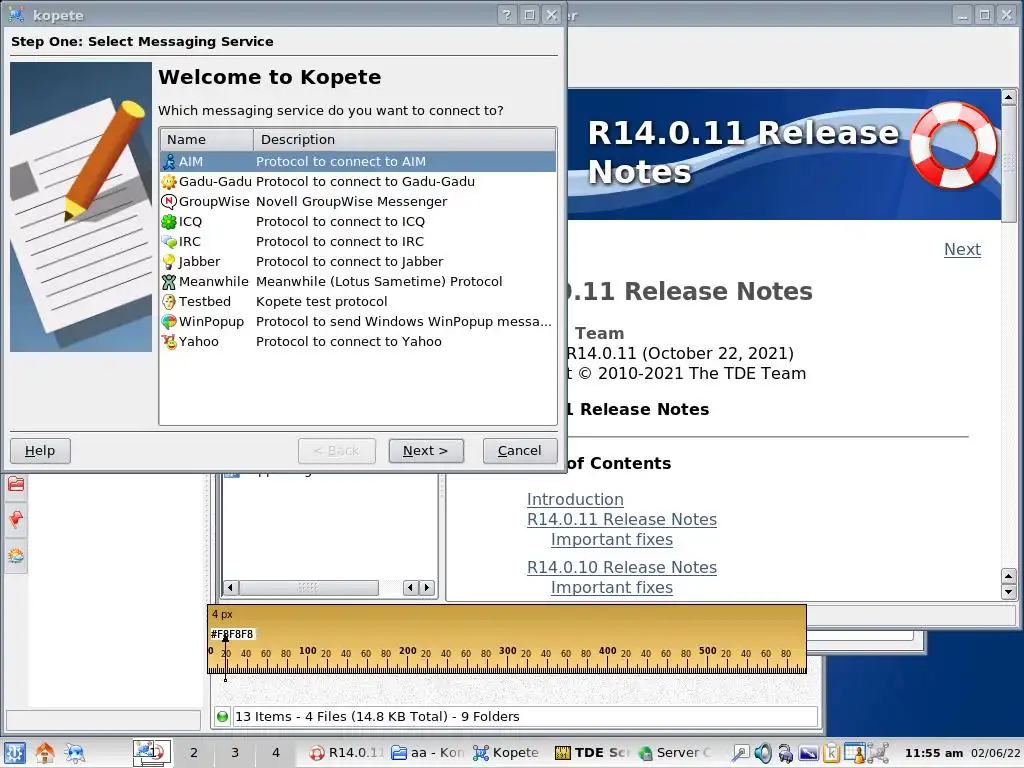1024x768 pixels.
Task: Select 'Protocol to connect to Jabber' text
Action: (x=349, y=262)
